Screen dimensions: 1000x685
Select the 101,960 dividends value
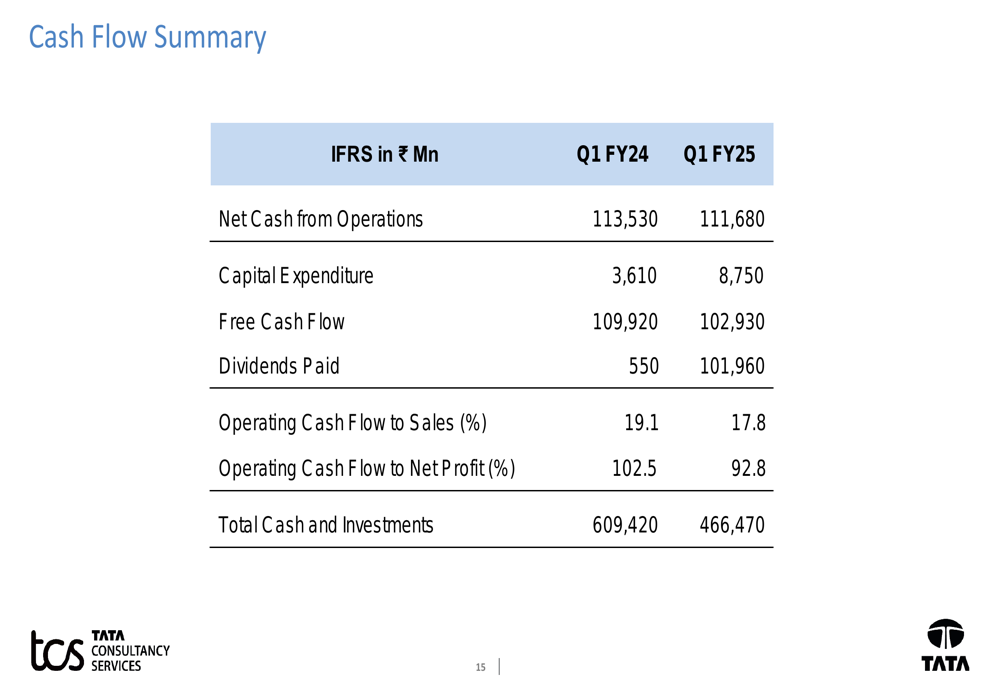pos(732,367)
